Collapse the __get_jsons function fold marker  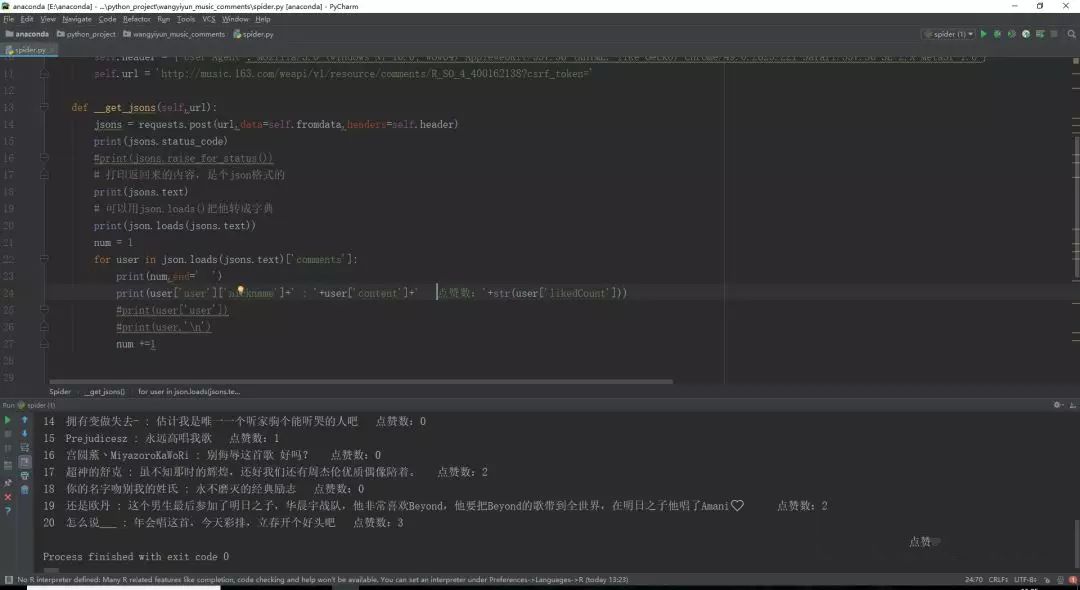(44, 107)
